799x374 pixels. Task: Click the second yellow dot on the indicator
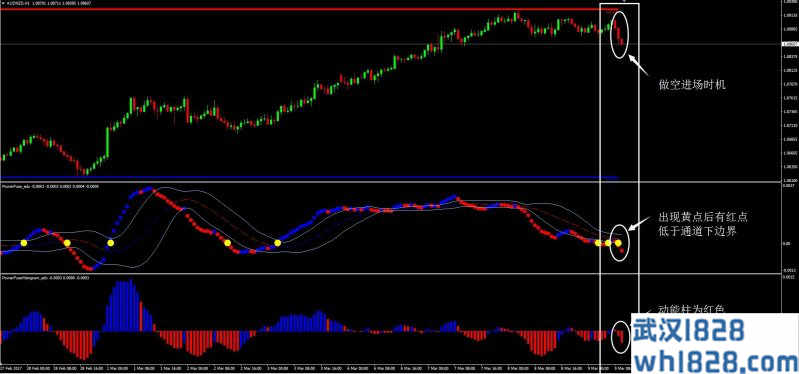coord(67,243)
